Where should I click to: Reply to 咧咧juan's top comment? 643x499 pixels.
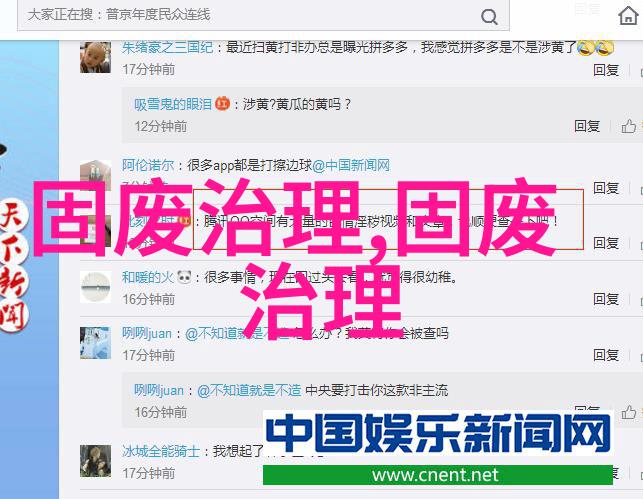click(x=606, y=355)
